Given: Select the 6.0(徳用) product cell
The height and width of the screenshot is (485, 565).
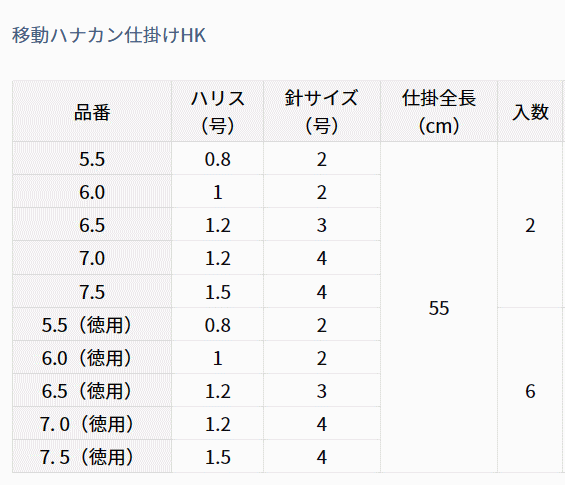Looking at the screenshot, I should tap(92, 358).
